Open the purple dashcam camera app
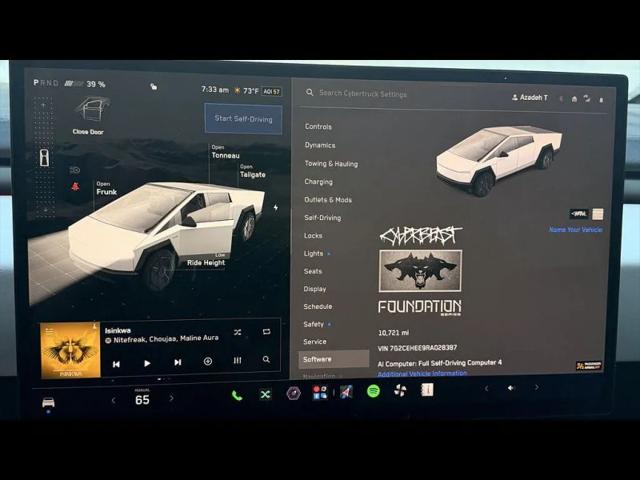This screenshot has height=480, width=640. coord(293,393)
